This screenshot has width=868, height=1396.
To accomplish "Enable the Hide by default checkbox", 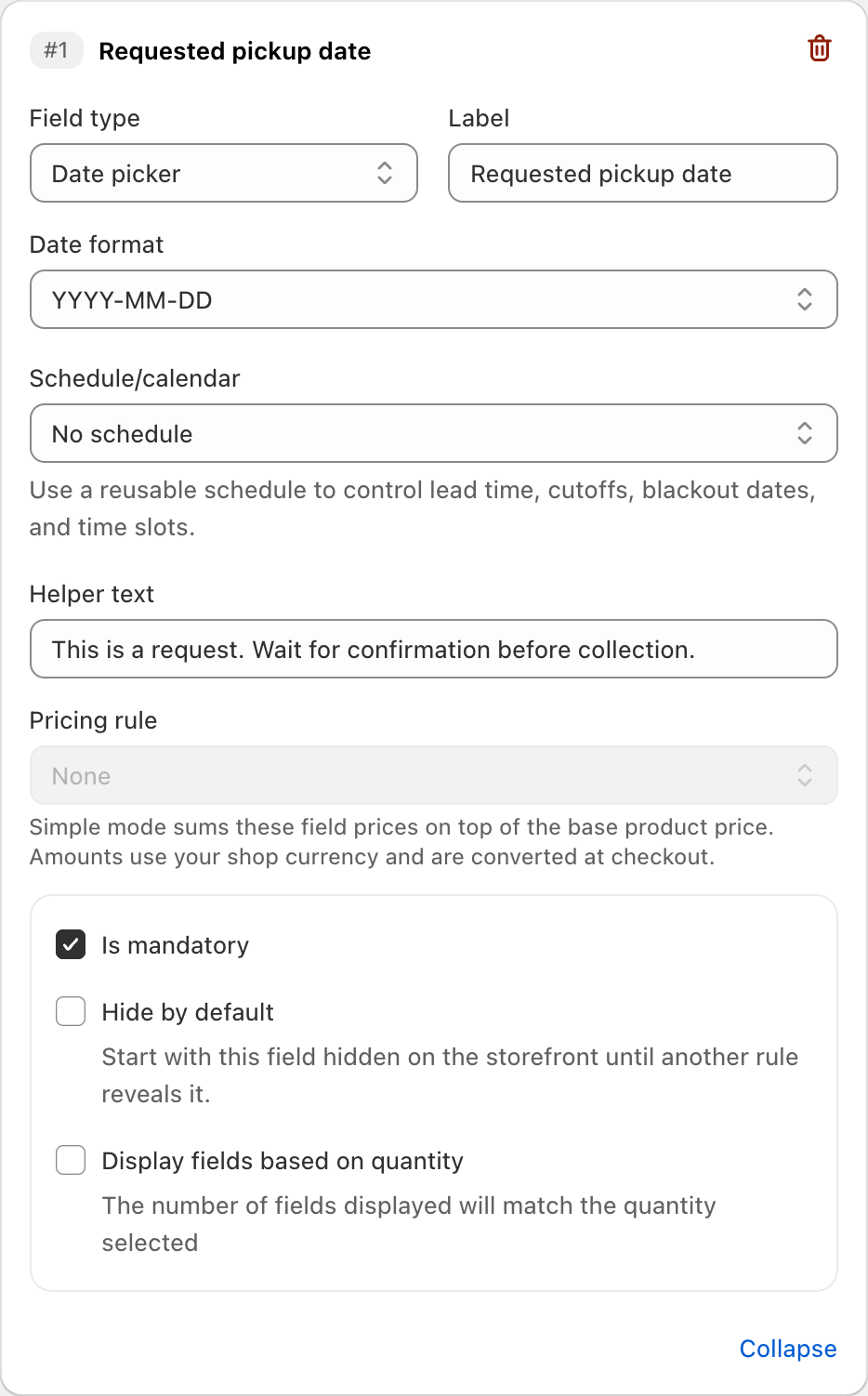I will click(71, 1011).
